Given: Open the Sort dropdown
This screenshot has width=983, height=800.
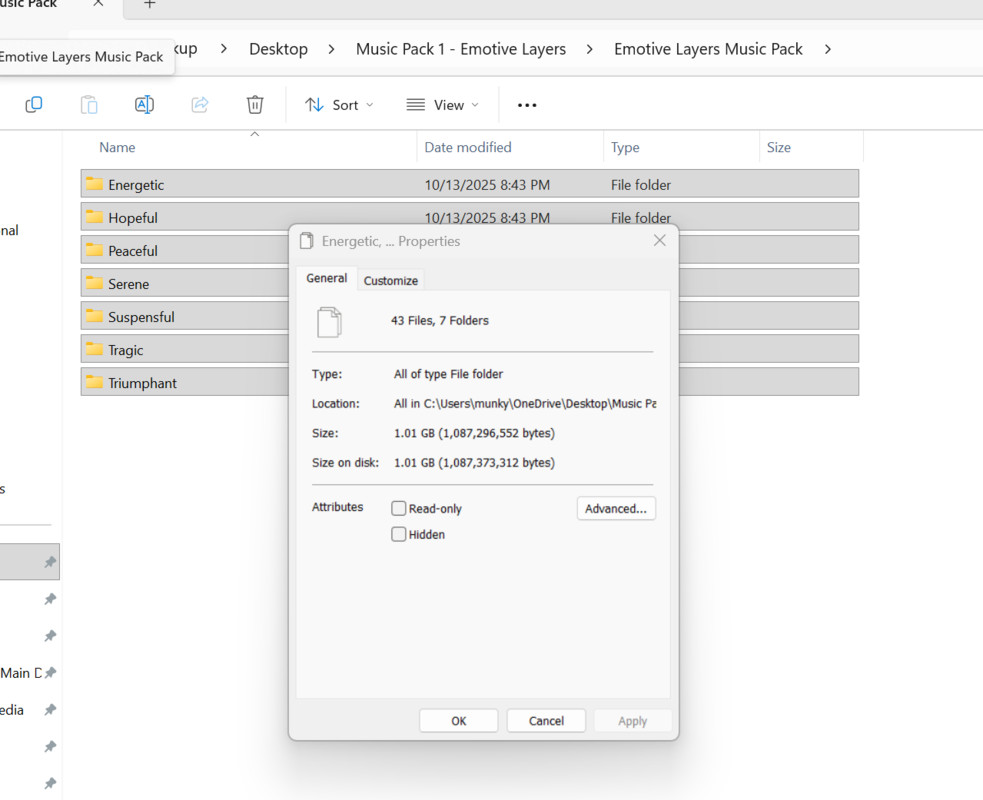Looking at the screenshot, I should click(x=339, y=104).
